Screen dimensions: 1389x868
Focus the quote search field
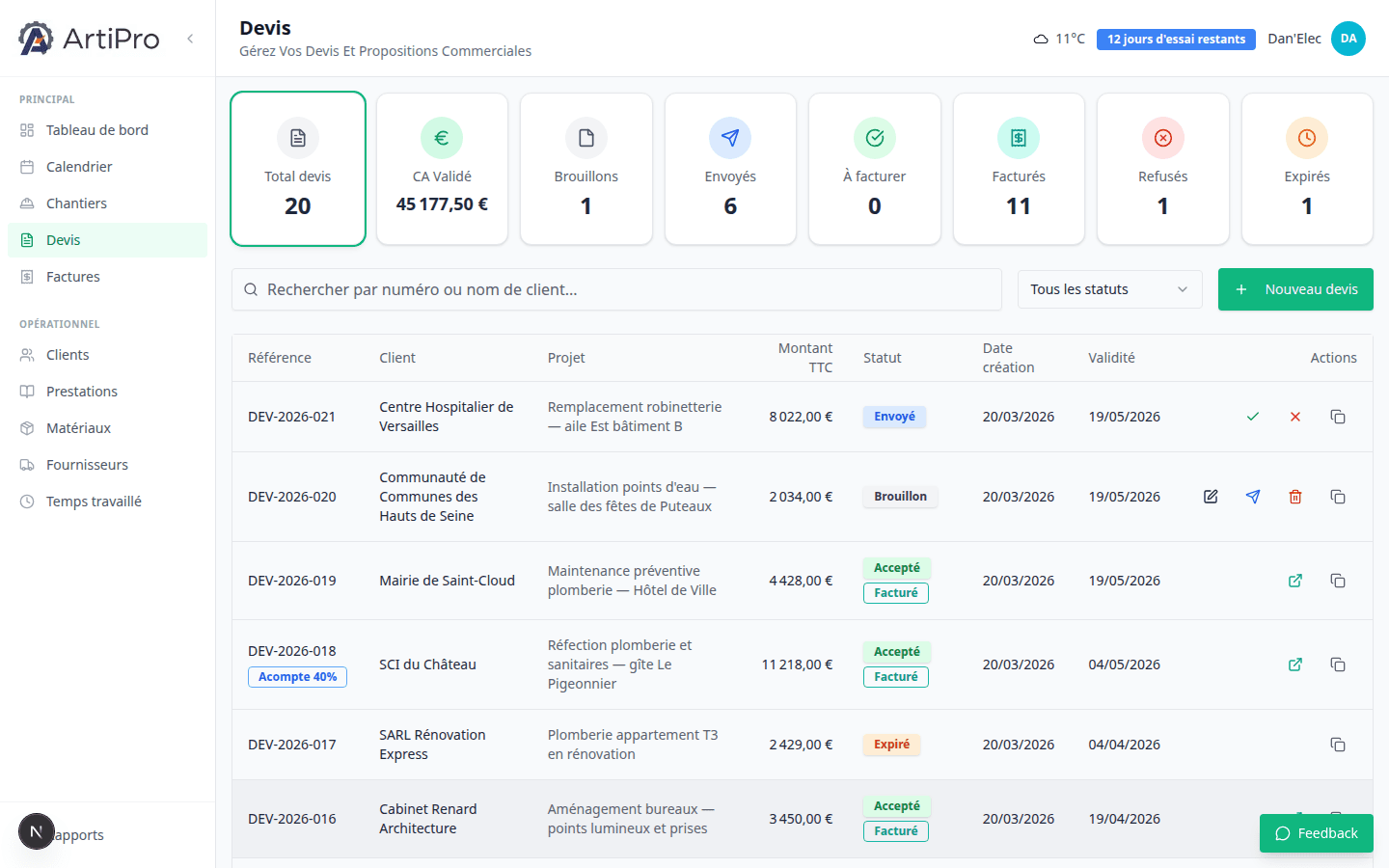[x=617, y=289]
